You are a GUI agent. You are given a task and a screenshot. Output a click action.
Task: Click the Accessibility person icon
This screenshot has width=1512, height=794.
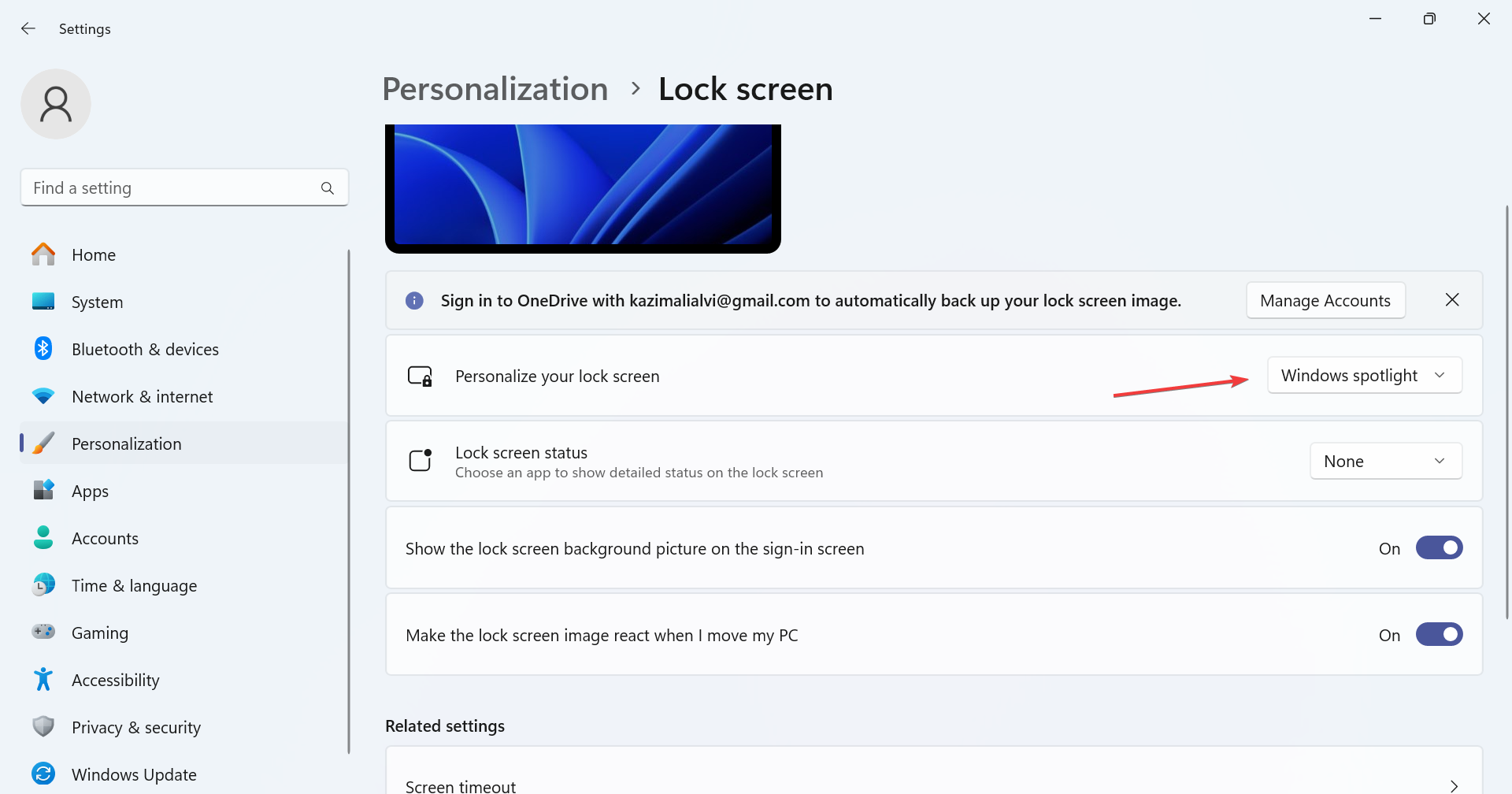coord(43,679)
